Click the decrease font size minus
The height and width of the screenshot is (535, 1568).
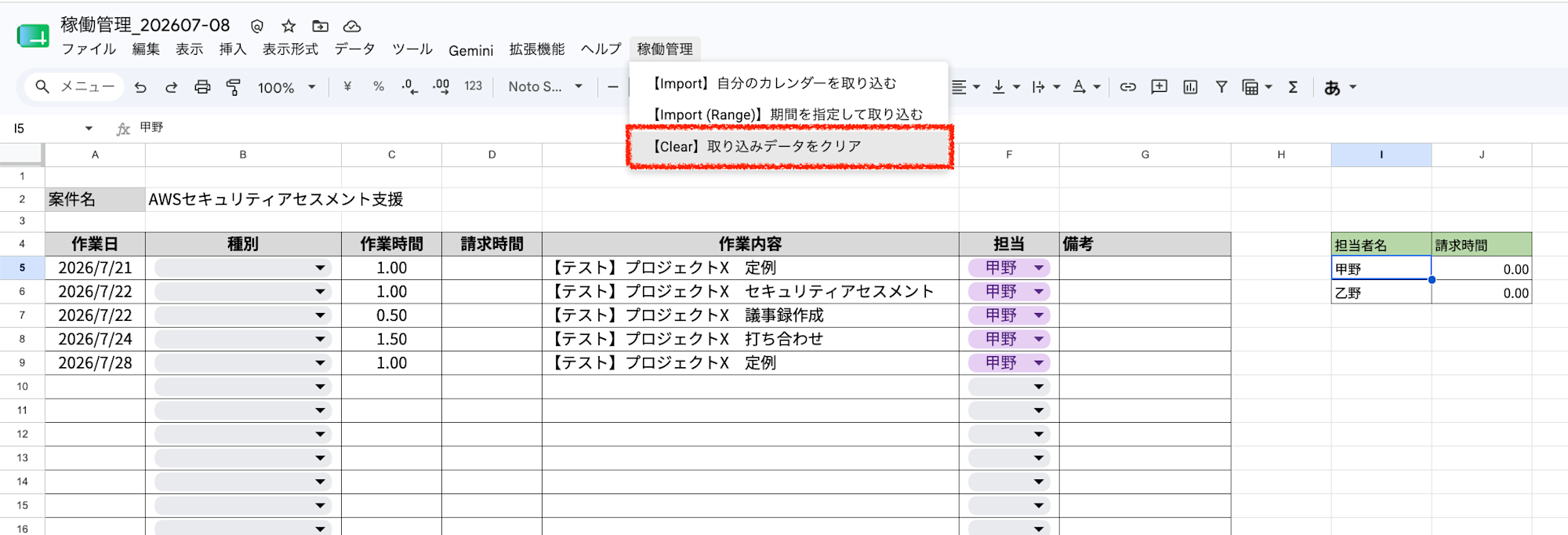tap(613, 87)
